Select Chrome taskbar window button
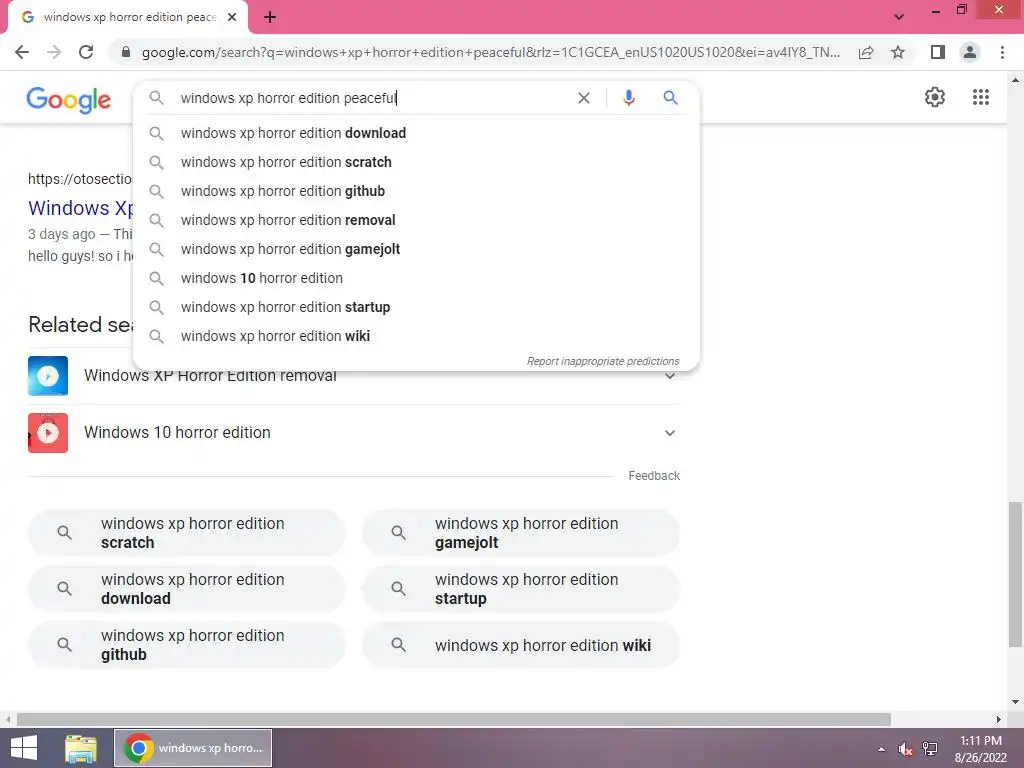 (193, 748)
